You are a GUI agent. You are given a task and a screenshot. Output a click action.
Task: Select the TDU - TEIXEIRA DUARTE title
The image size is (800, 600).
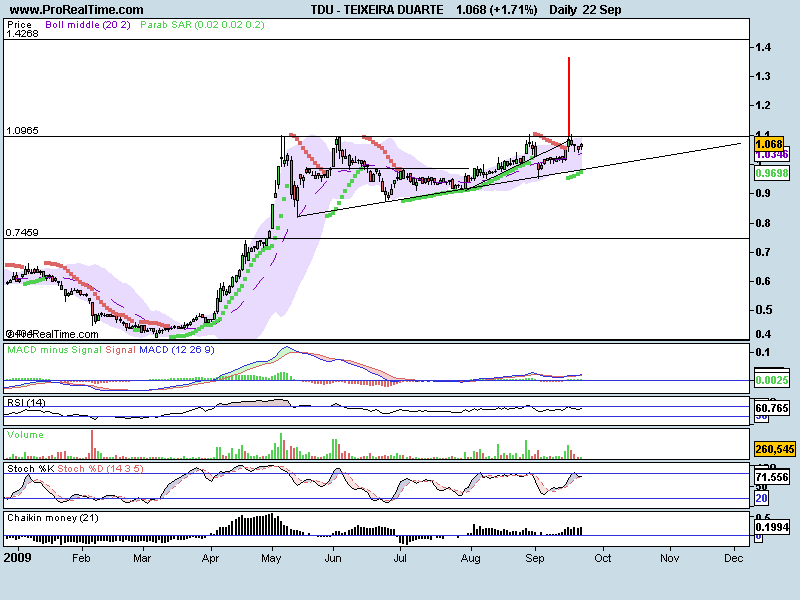pyautogui.click(x=377, y=10)
